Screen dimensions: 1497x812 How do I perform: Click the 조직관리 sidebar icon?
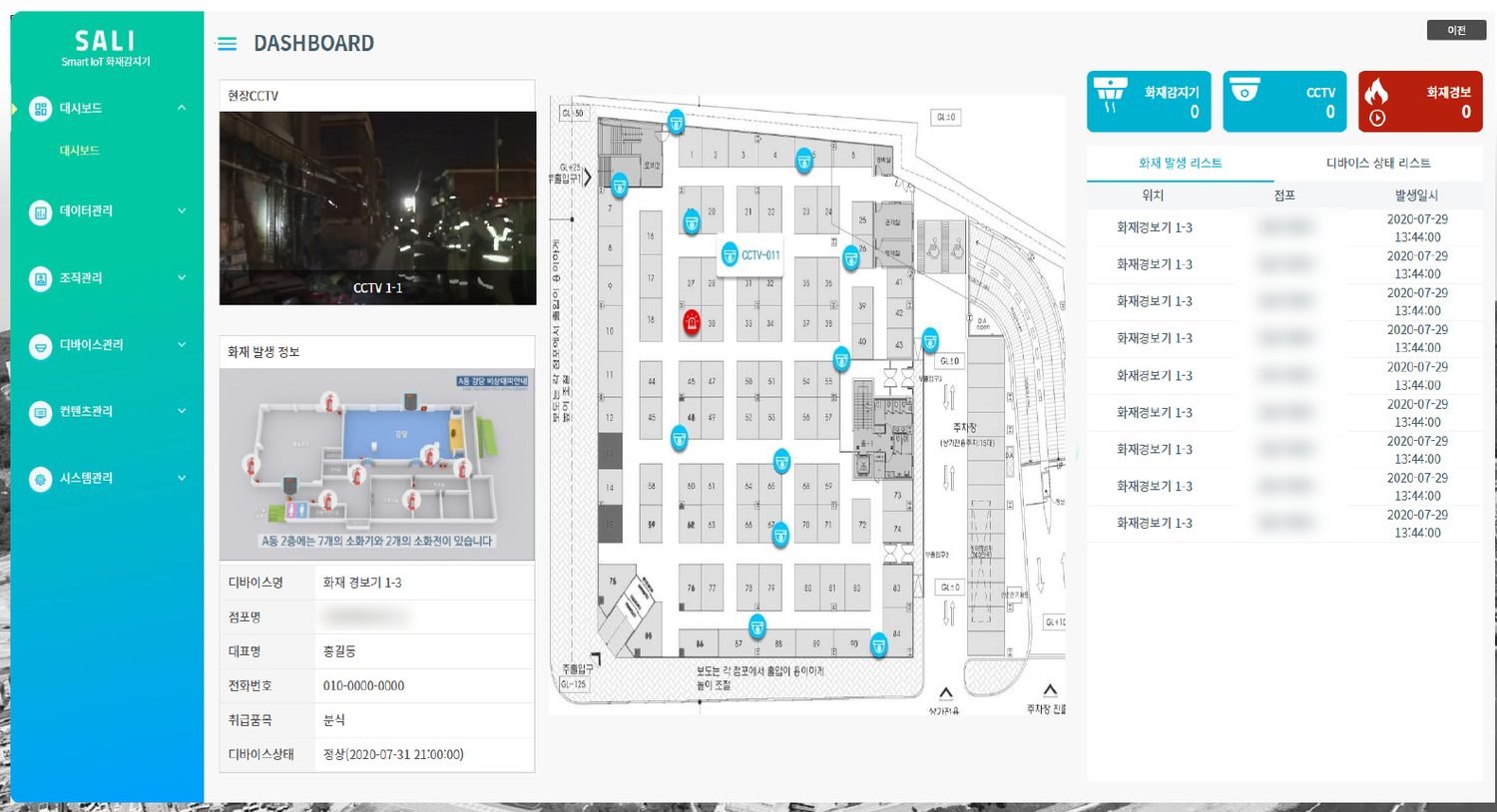40,278
